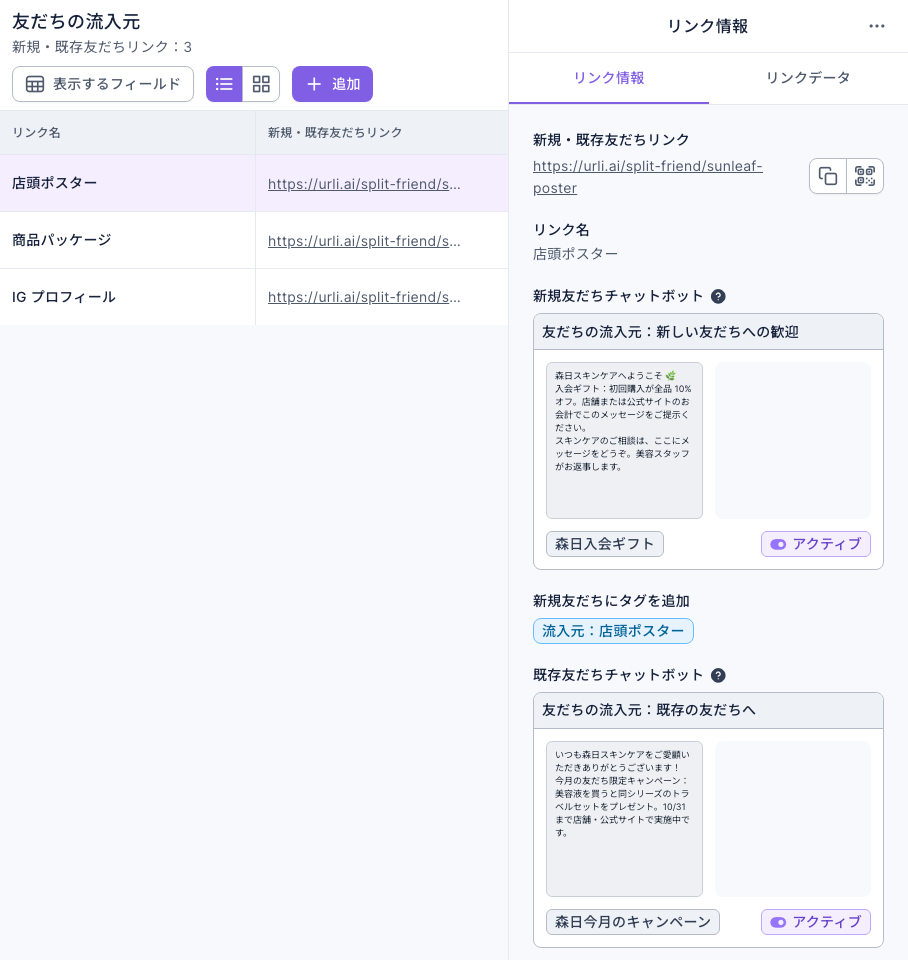Open the IG プロフィール row link URL

point(364,297)
